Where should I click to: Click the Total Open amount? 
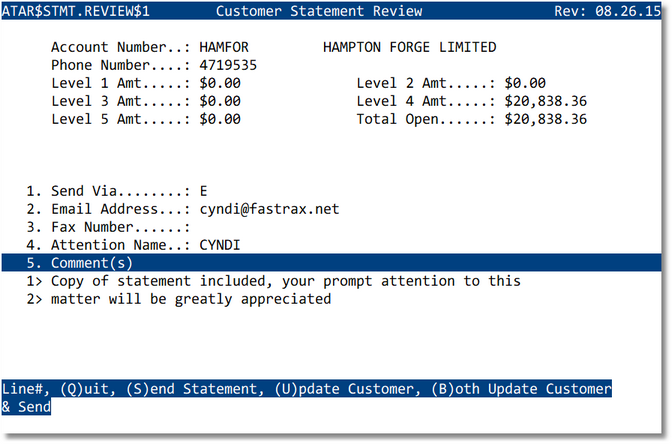pos(546,119)
